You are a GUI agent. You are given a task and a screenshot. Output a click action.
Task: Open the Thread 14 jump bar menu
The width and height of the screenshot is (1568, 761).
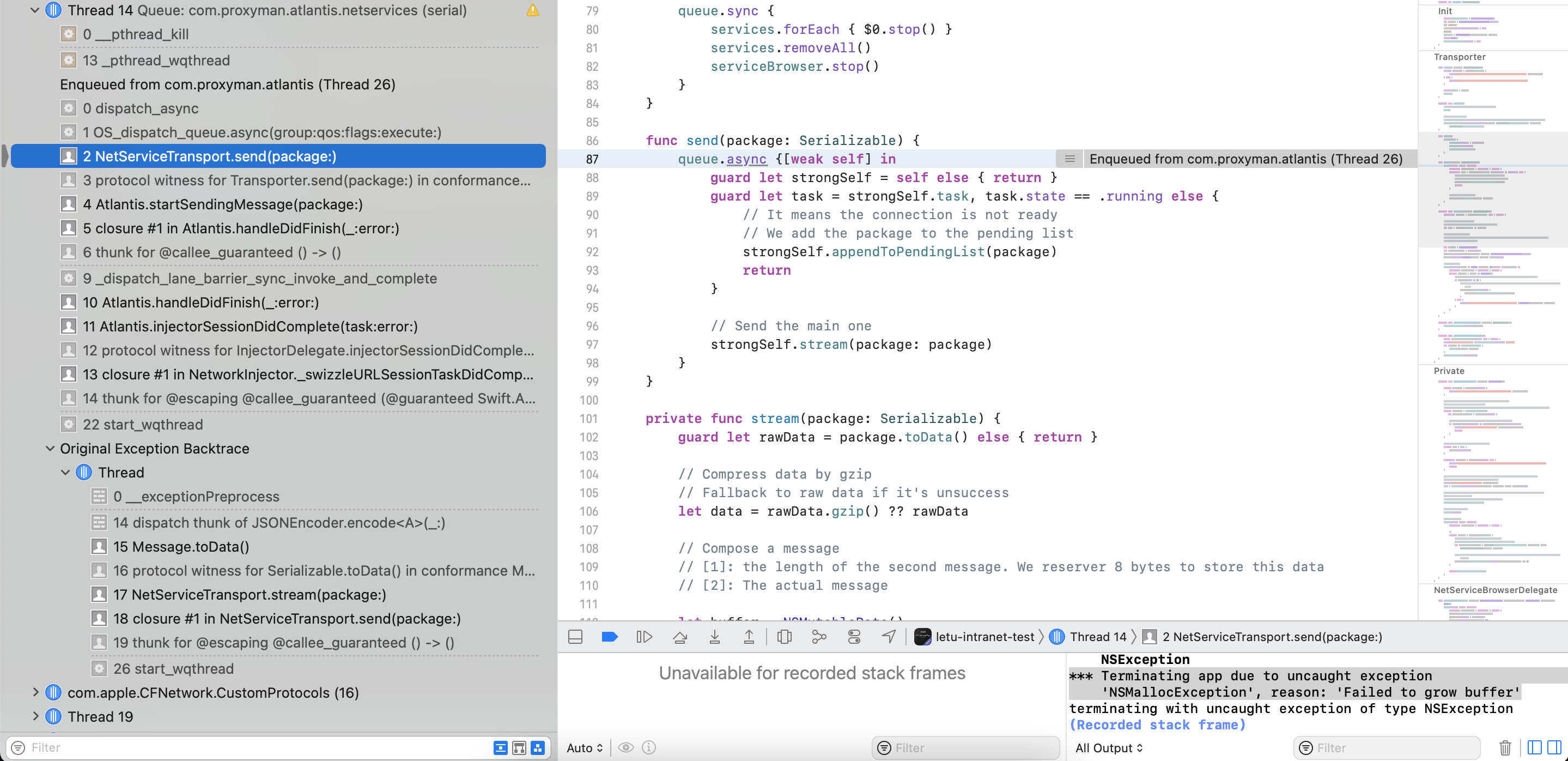[x=1097, y=637]
